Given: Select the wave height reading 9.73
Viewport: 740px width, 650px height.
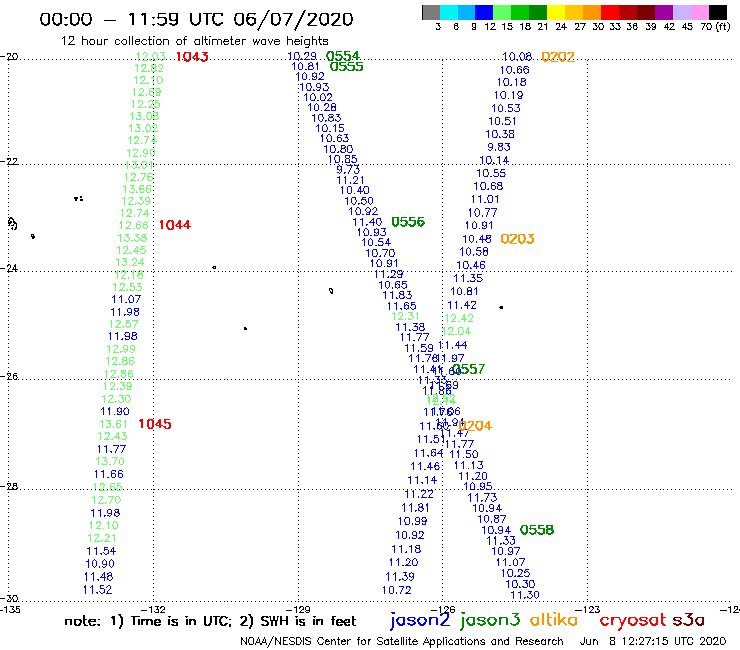Looking at the screenshot, I should pyautogui.click(x=348, y=169).
